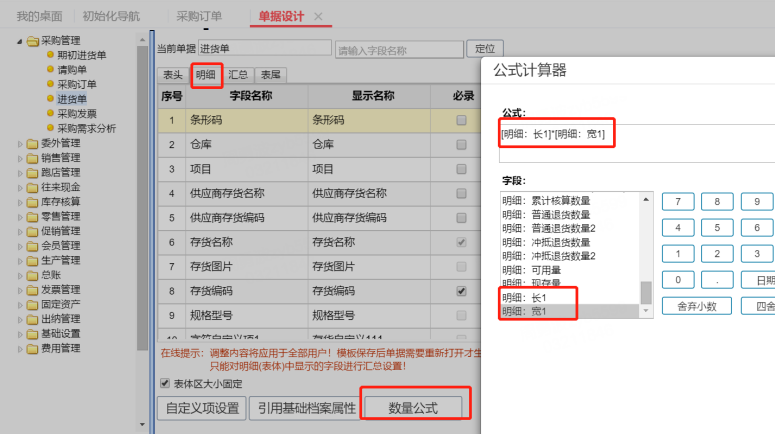Viewport: 775px width, 435px height.
Task: Open the 汇总 tab
Action: tap(238, 75)
